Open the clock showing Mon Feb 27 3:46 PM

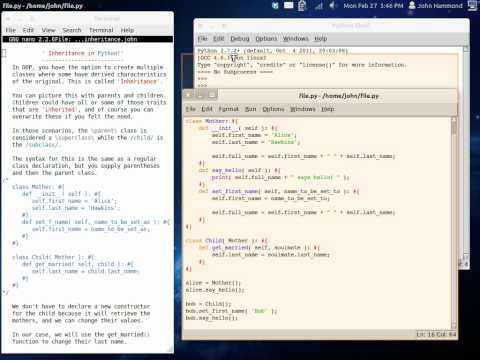click(x=373, y=6)
